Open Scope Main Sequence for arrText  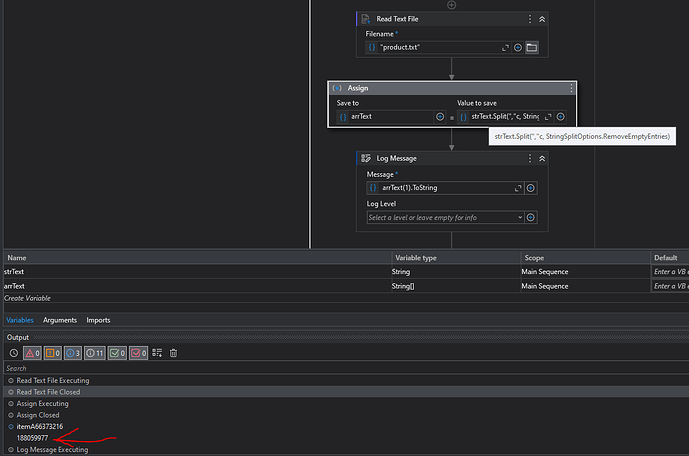pyautogui.click(x=585, y=286)
